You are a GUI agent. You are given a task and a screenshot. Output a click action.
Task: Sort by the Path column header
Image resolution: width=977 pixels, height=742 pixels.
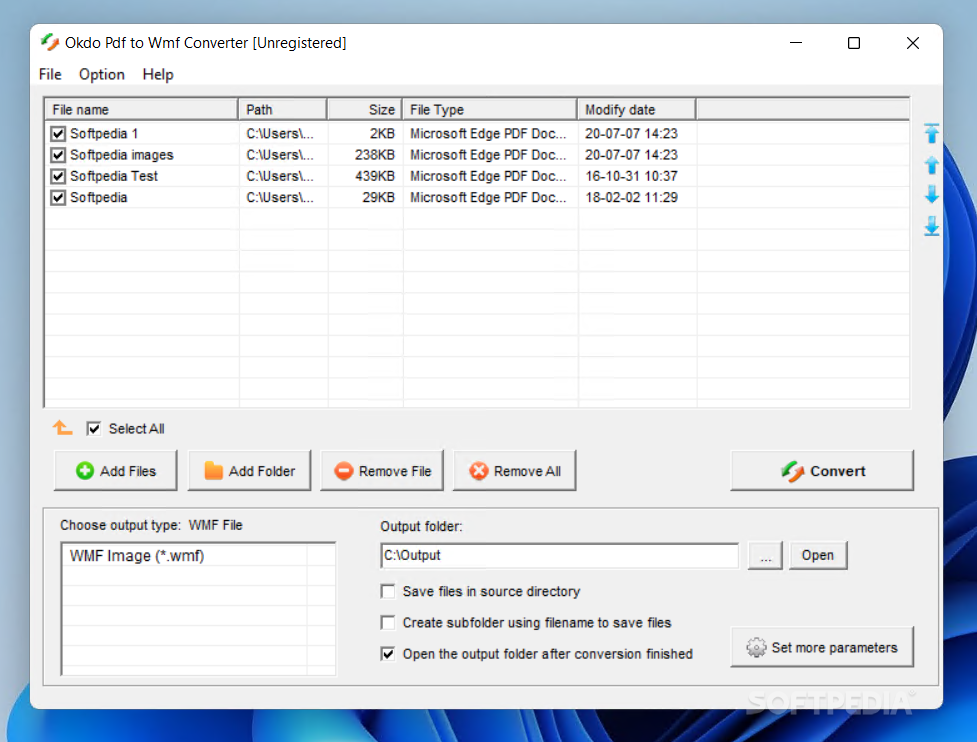(283, 110)
